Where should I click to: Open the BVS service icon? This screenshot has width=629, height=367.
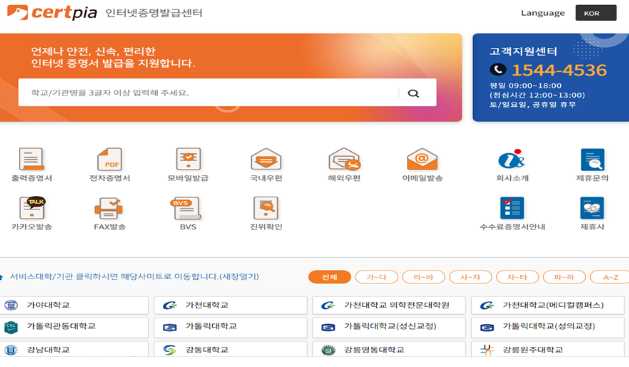point(187,208)
